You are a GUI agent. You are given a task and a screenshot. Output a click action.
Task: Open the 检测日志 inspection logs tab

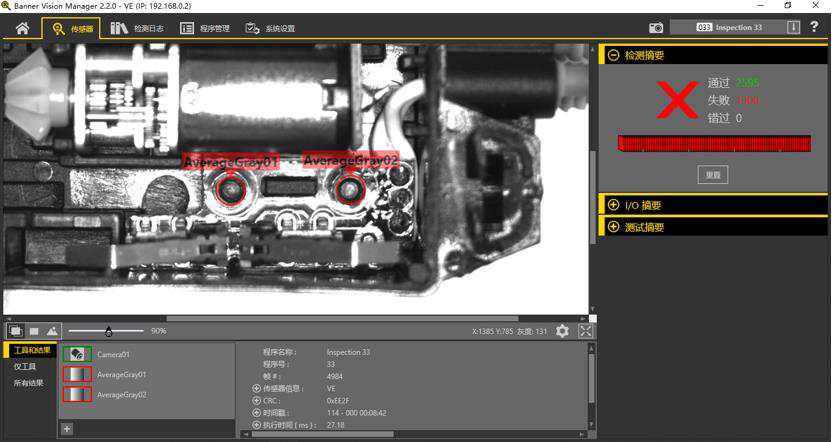click(140, 28)
